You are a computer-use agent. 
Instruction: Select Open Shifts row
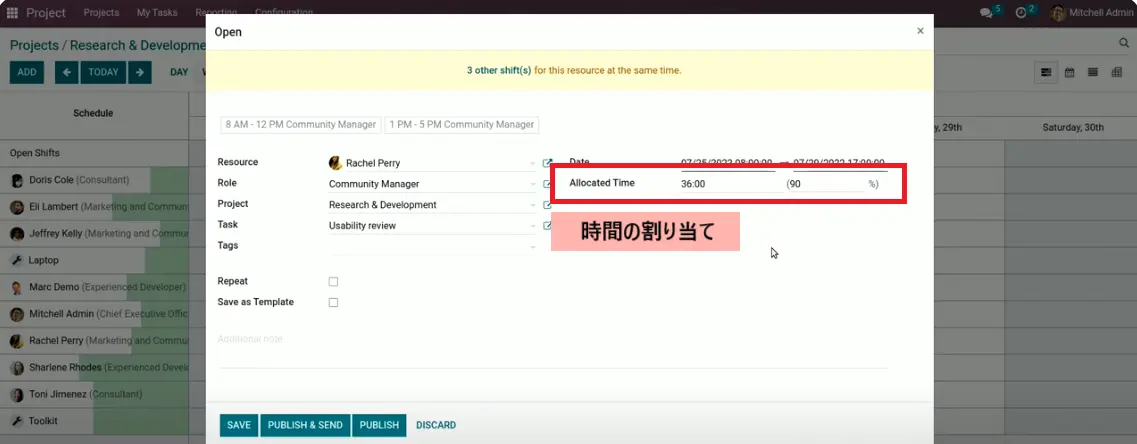(x=94, y=153)
